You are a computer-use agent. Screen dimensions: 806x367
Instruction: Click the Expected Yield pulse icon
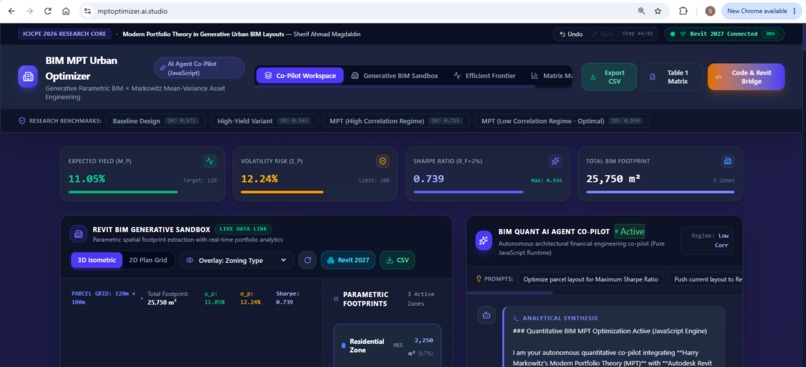point(210,161)
